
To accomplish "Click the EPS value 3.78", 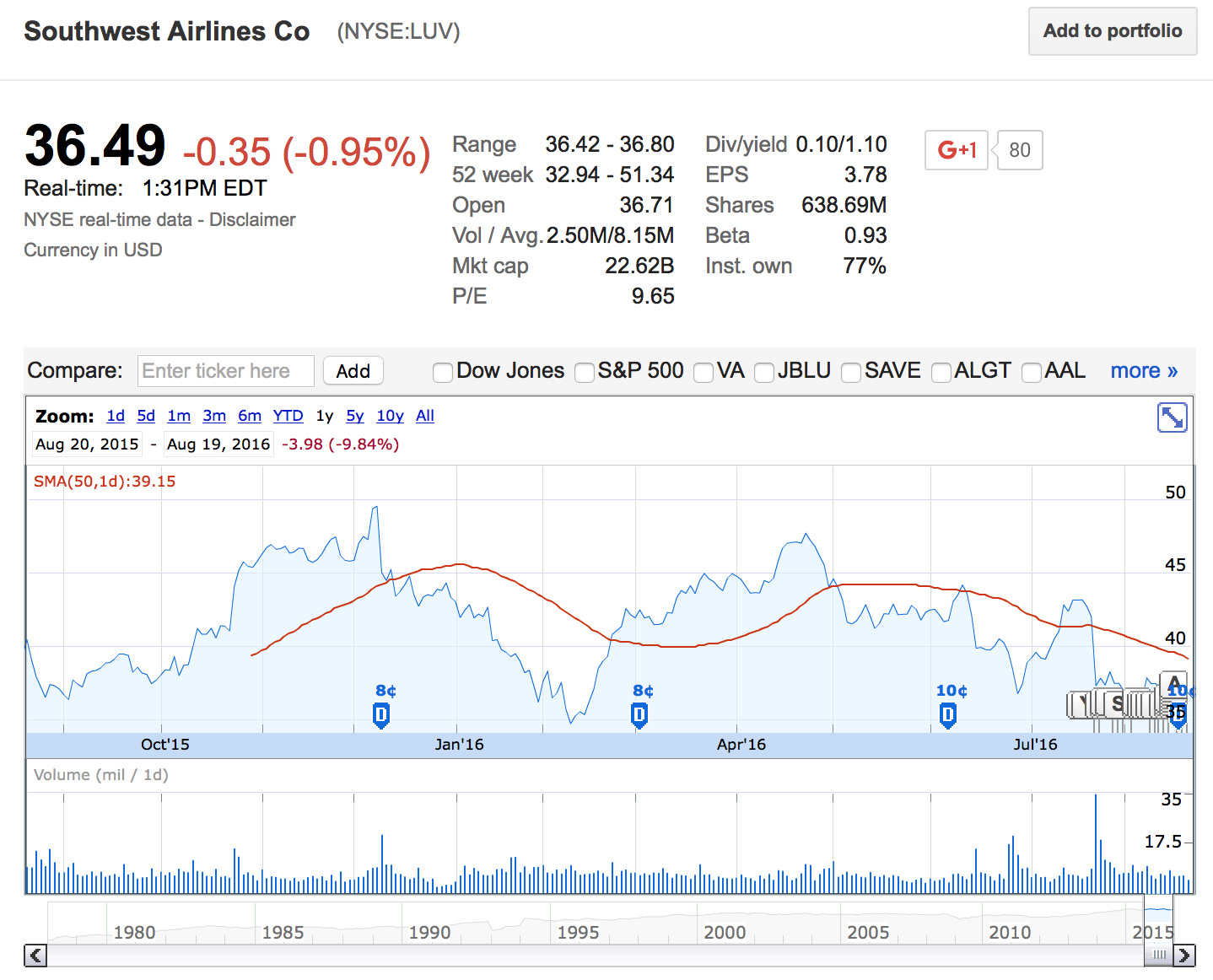I will (865, 175).
